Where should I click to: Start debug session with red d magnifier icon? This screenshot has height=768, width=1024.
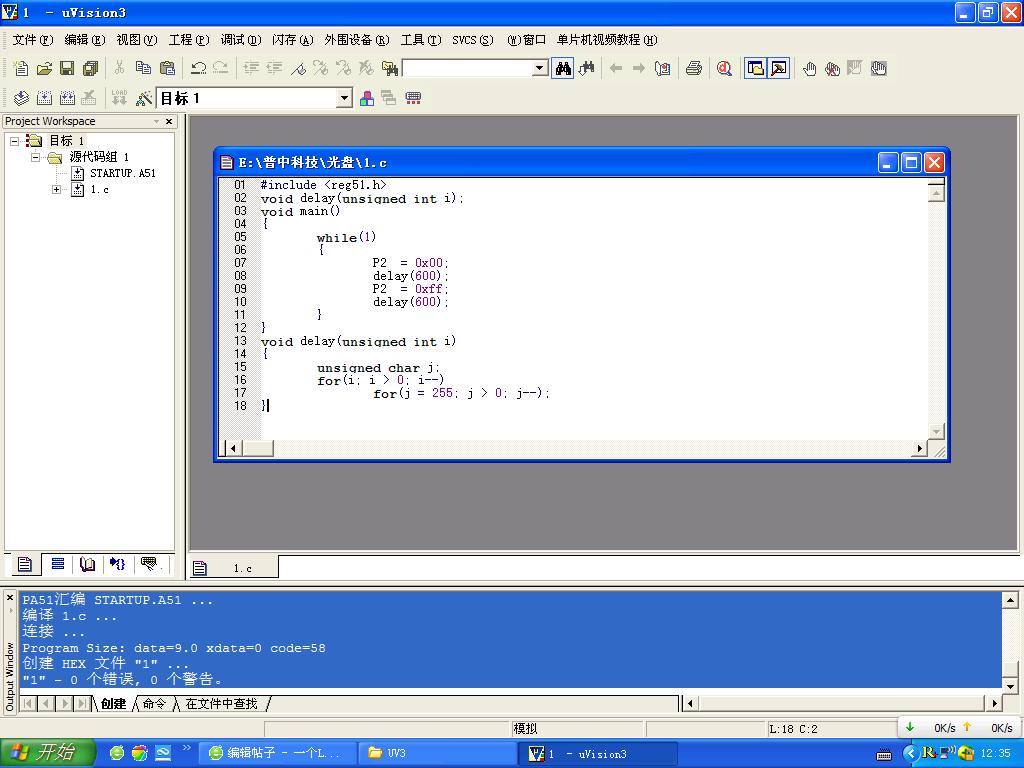click(x=724, y=68)
